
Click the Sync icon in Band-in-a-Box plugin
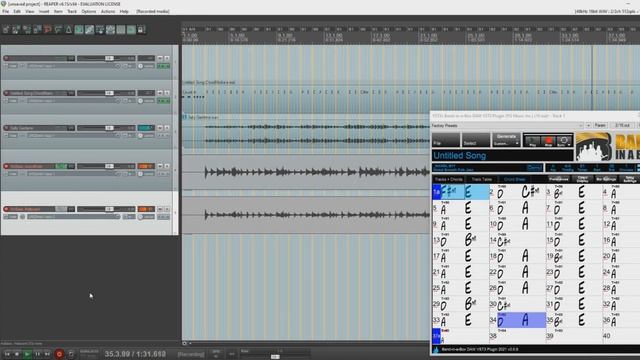click(x=564, y=140)
